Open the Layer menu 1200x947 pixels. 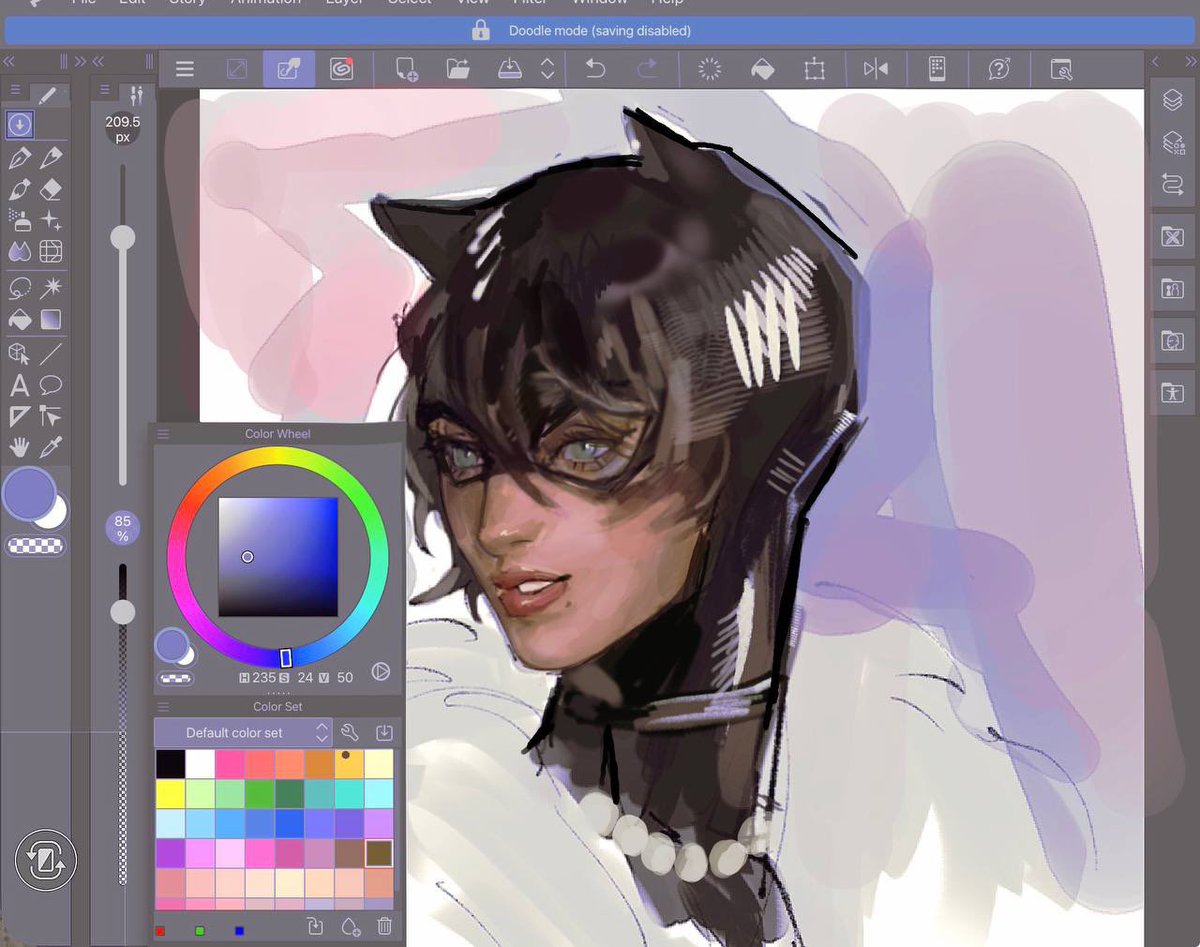click(345, 3)
